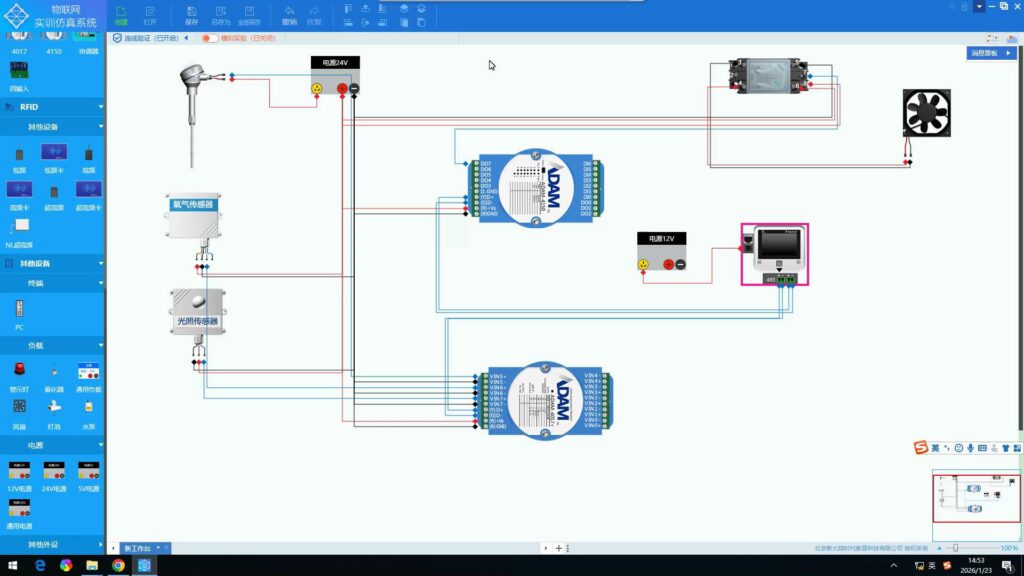The image size is (1024, 576).
Task: Choose the PC terminal component
Action: pyautogui.click(x=19, y=311)
